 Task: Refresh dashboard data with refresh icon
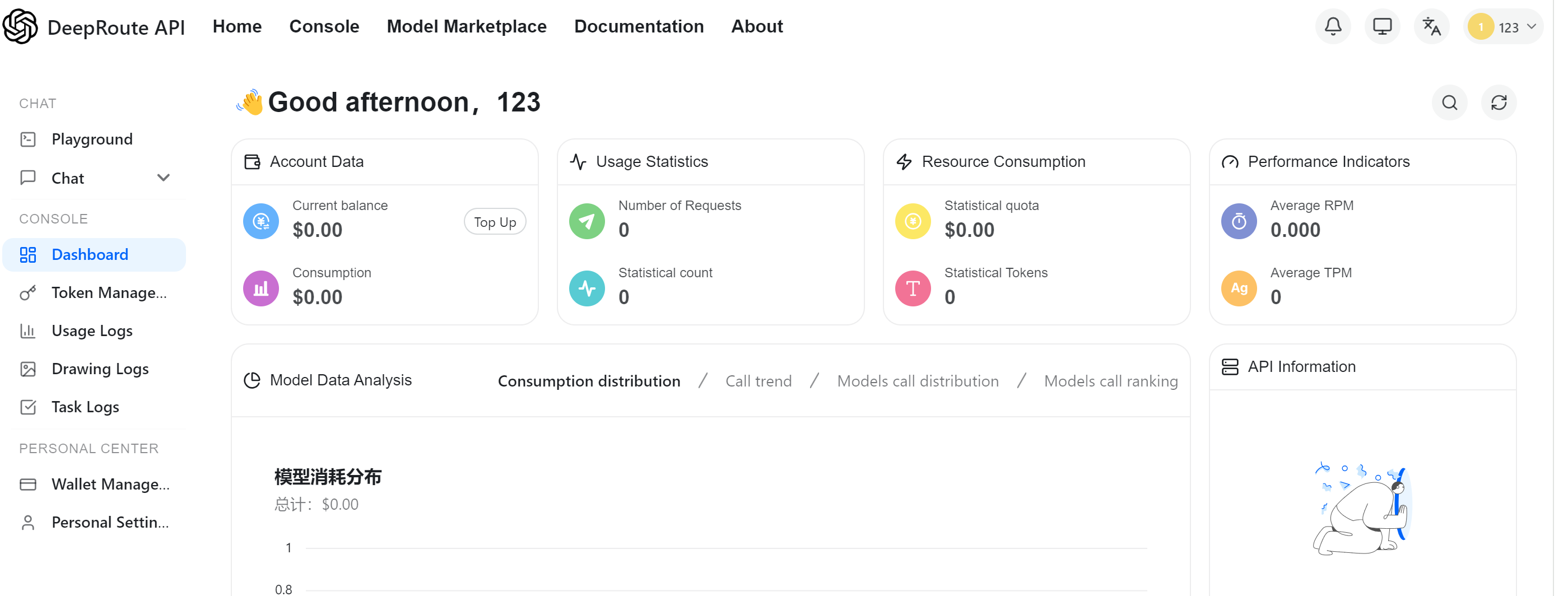click(1499, 103)
